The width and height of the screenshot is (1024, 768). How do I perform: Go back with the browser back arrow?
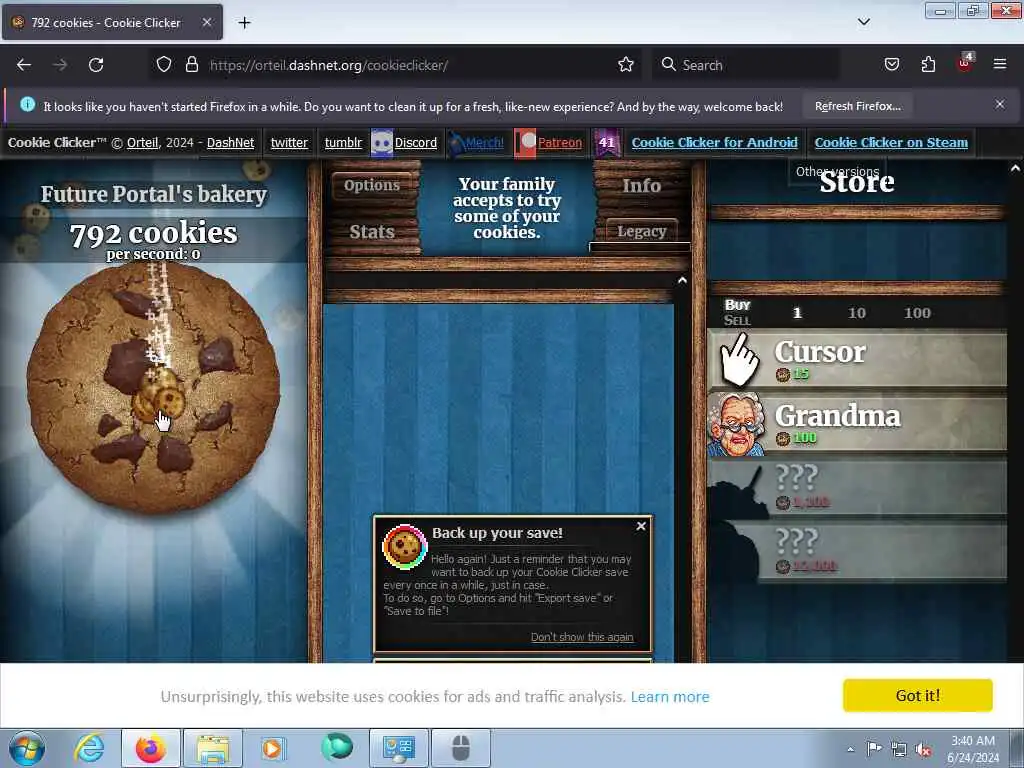click(24, 65)
